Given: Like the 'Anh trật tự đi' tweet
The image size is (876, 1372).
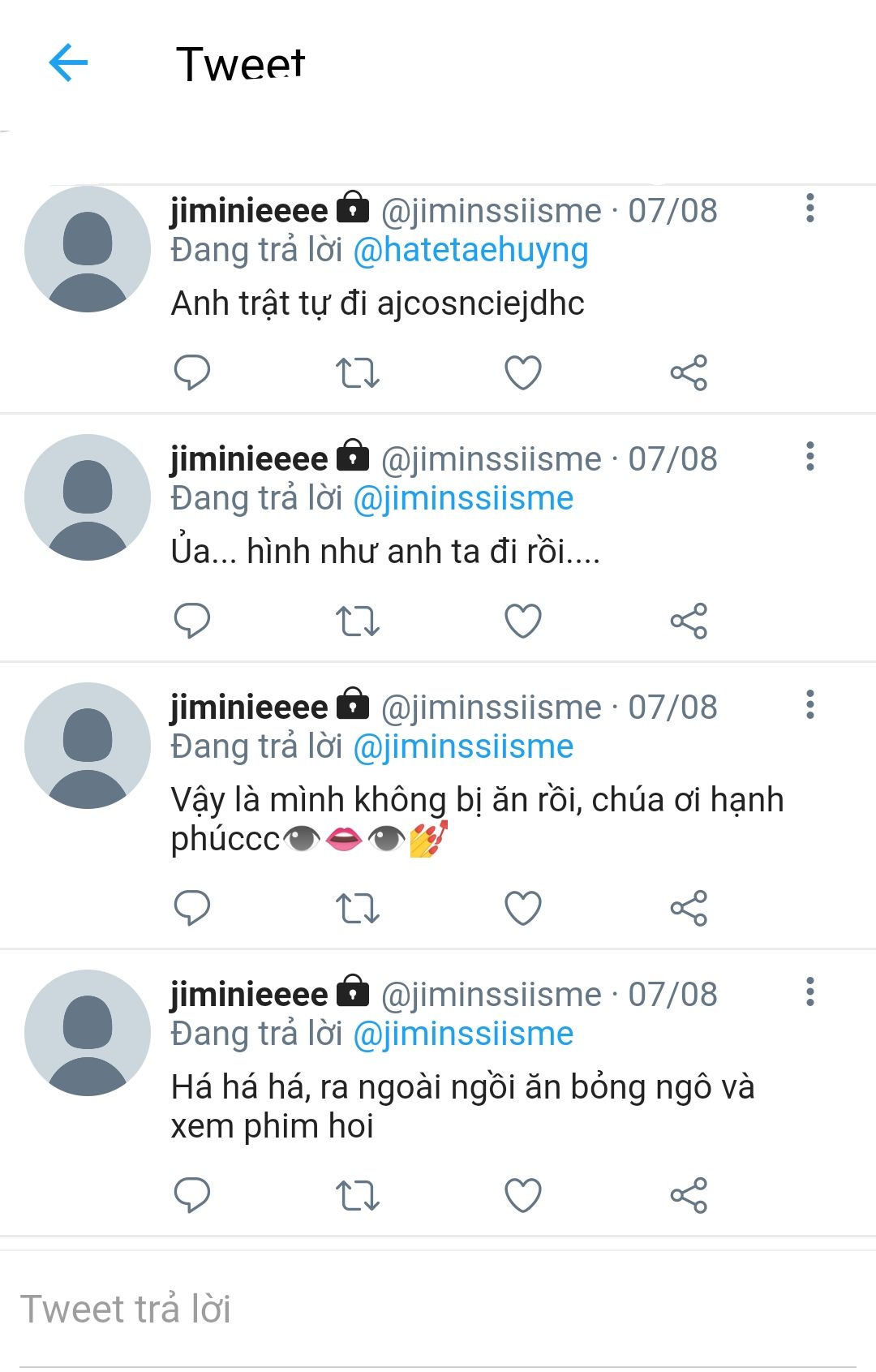Looking at the screenshot, I should pyautogui.click(x=523, y=372).
